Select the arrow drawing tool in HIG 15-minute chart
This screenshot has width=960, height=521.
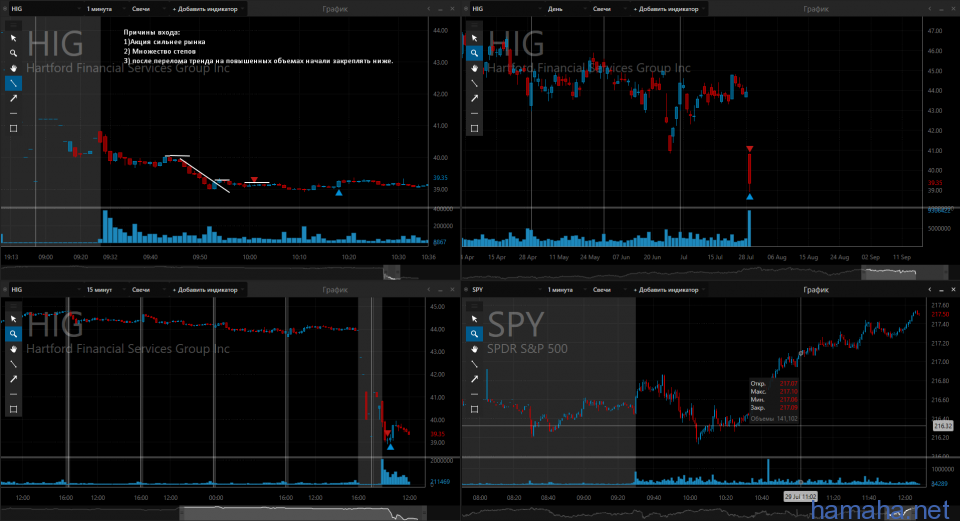13,379
